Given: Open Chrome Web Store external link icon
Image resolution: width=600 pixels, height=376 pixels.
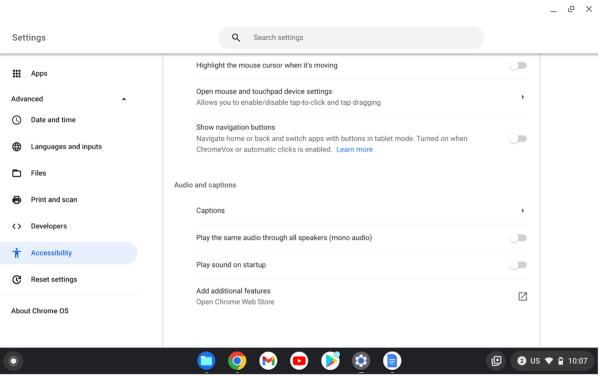Looking at the screenshot, I should [x=522, y=296].
